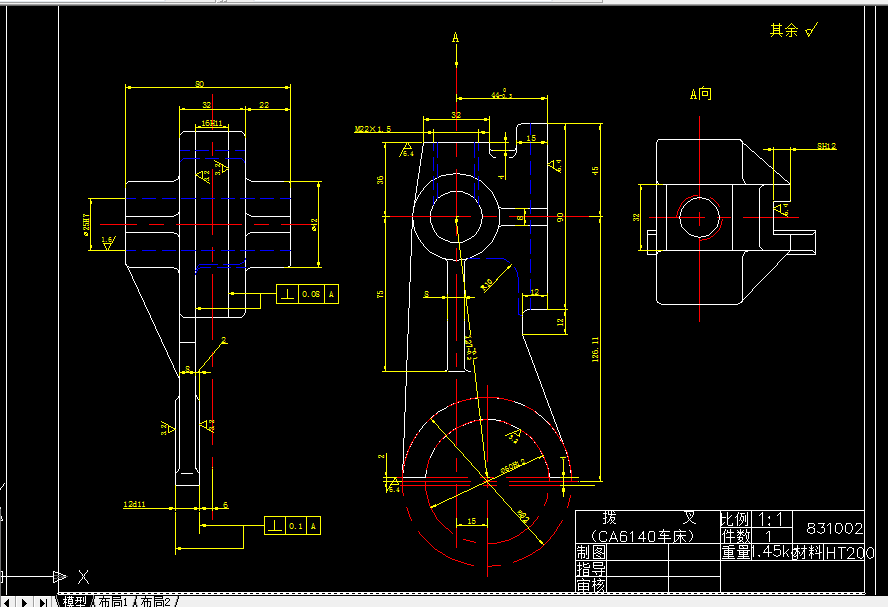888x607 pixels.
Task: Select the R10 radius dimension
Action: (487, 284)
